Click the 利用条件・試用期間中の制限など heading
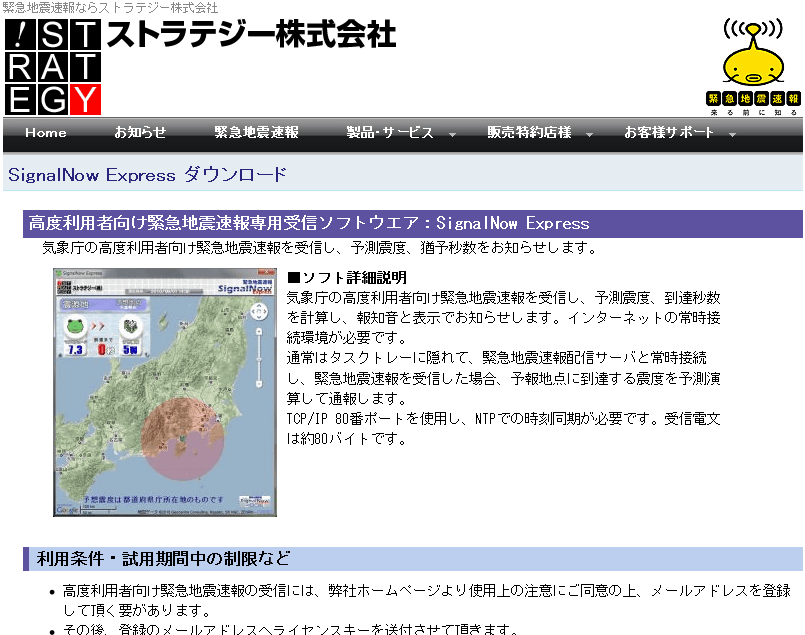 (x=163, y=559)
